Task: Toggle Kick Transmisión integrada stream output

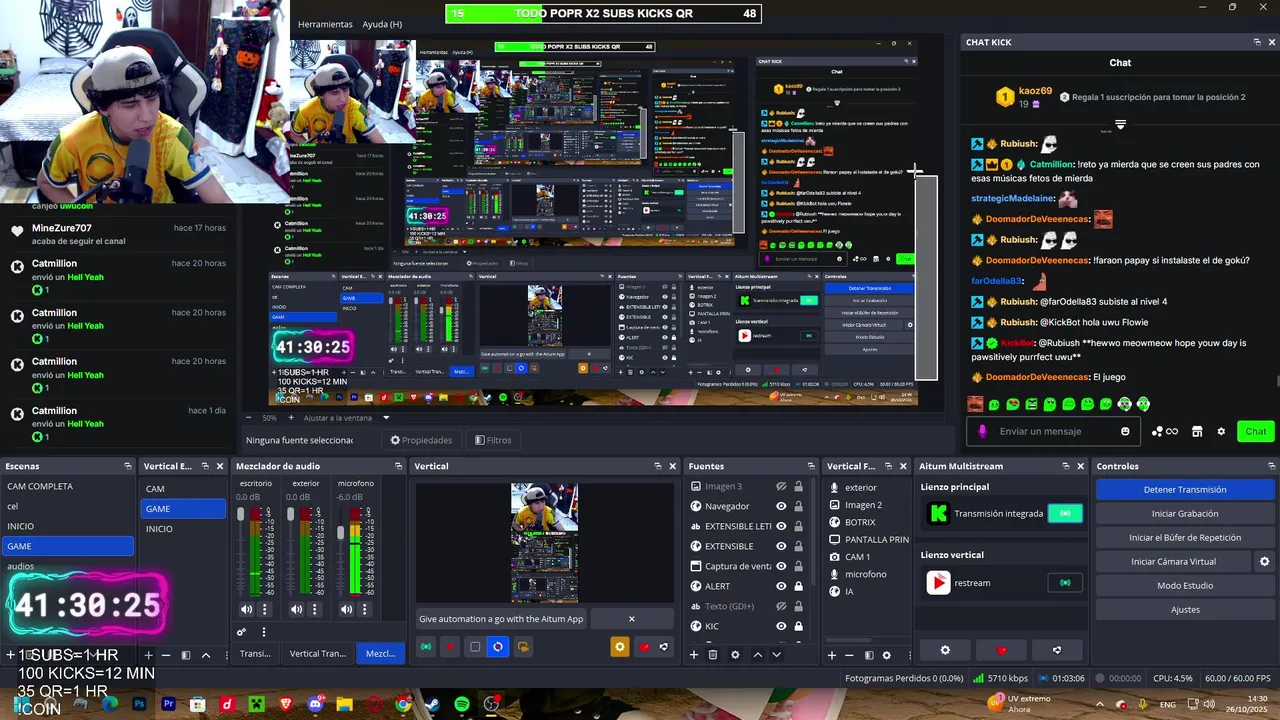Action: 1065,513
